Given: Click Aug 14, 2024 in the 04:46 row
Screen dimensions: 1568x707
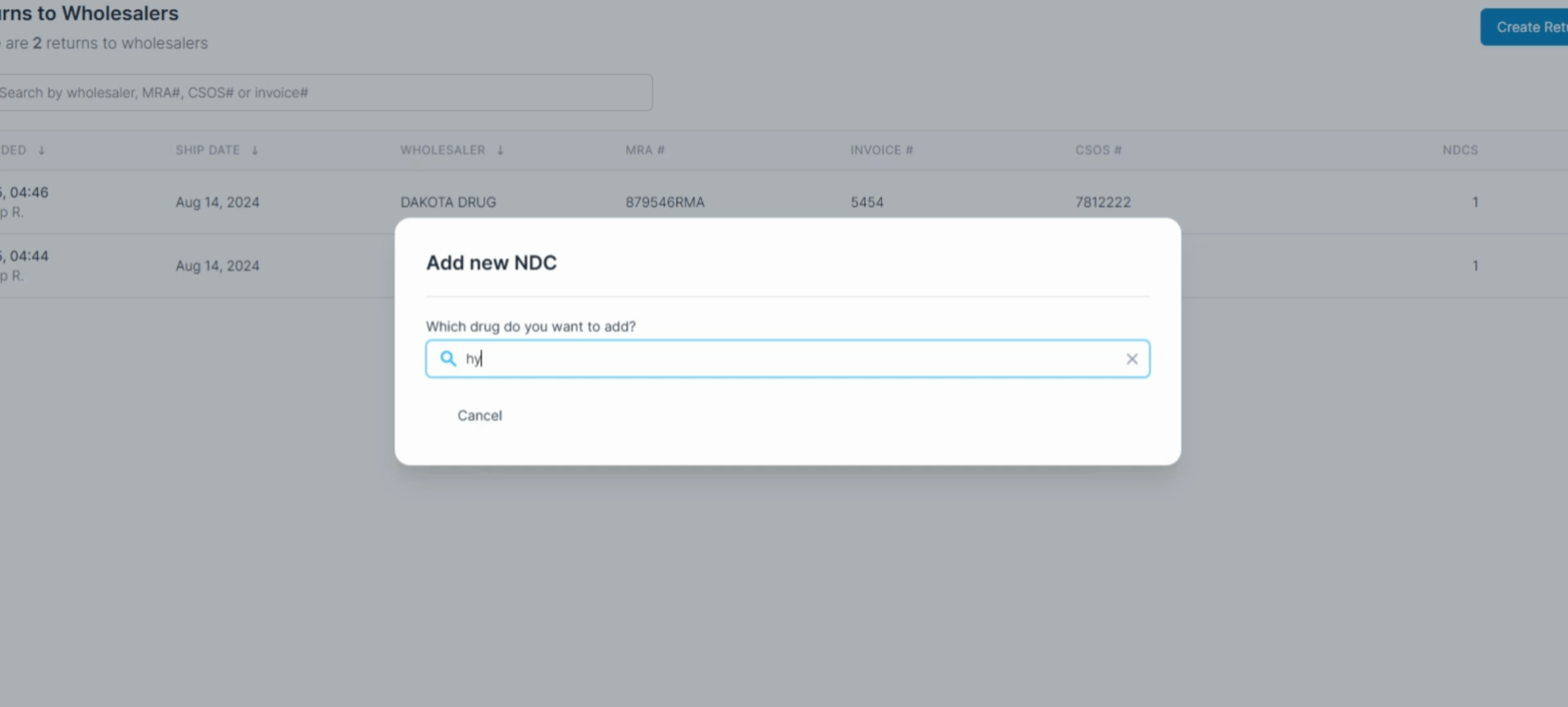Looking at the screenshot, I should [x=217, y=202].
